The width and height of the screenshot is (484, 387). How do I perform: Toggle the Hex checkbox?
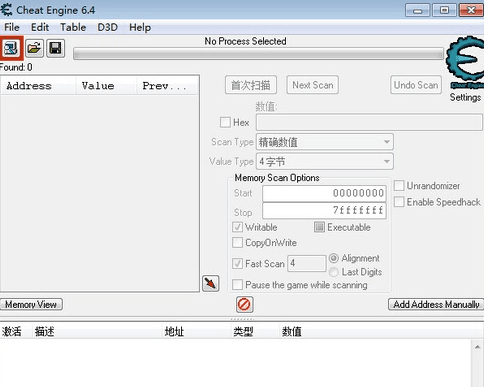[225, 122]
